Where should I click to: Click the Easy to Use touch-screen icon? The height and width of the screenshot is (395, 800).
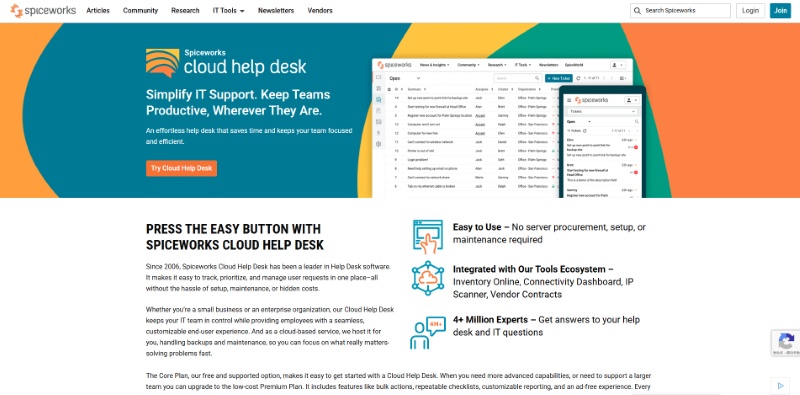[x=427, y=236]
